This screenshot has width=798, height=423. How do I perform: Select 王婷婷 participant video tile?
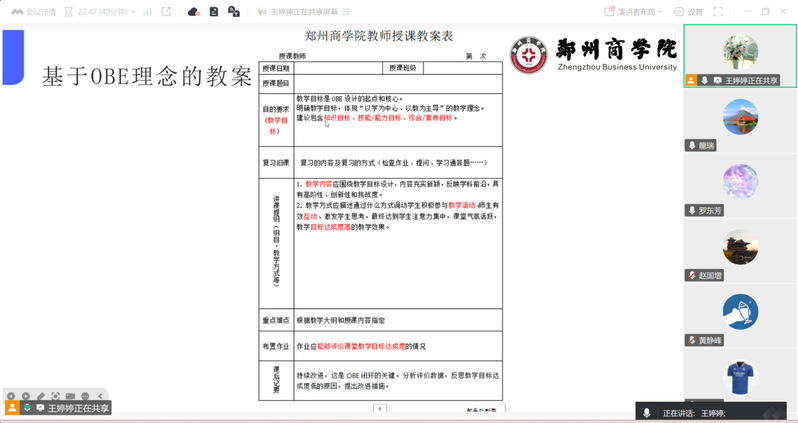coord(740,54)
